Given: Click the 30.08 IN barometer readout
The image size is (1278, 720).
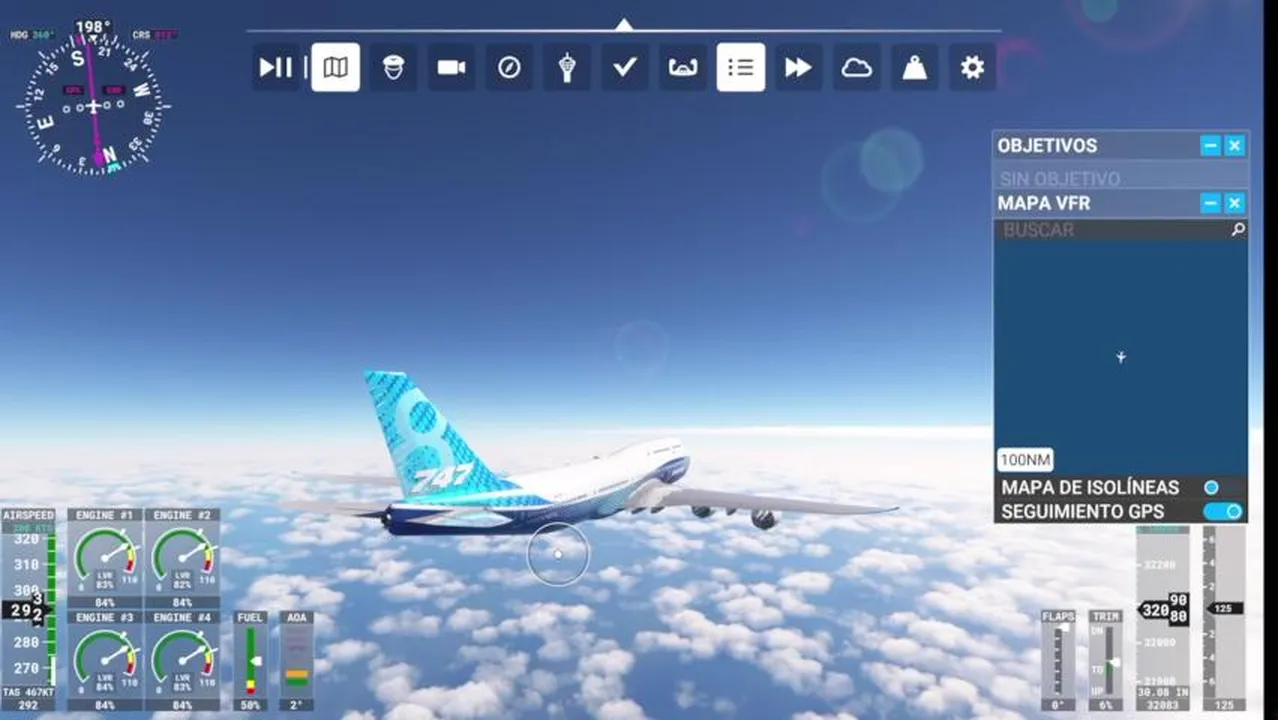Looking at the screenshot, I should pyautogui.click(x=1162, y=692).
